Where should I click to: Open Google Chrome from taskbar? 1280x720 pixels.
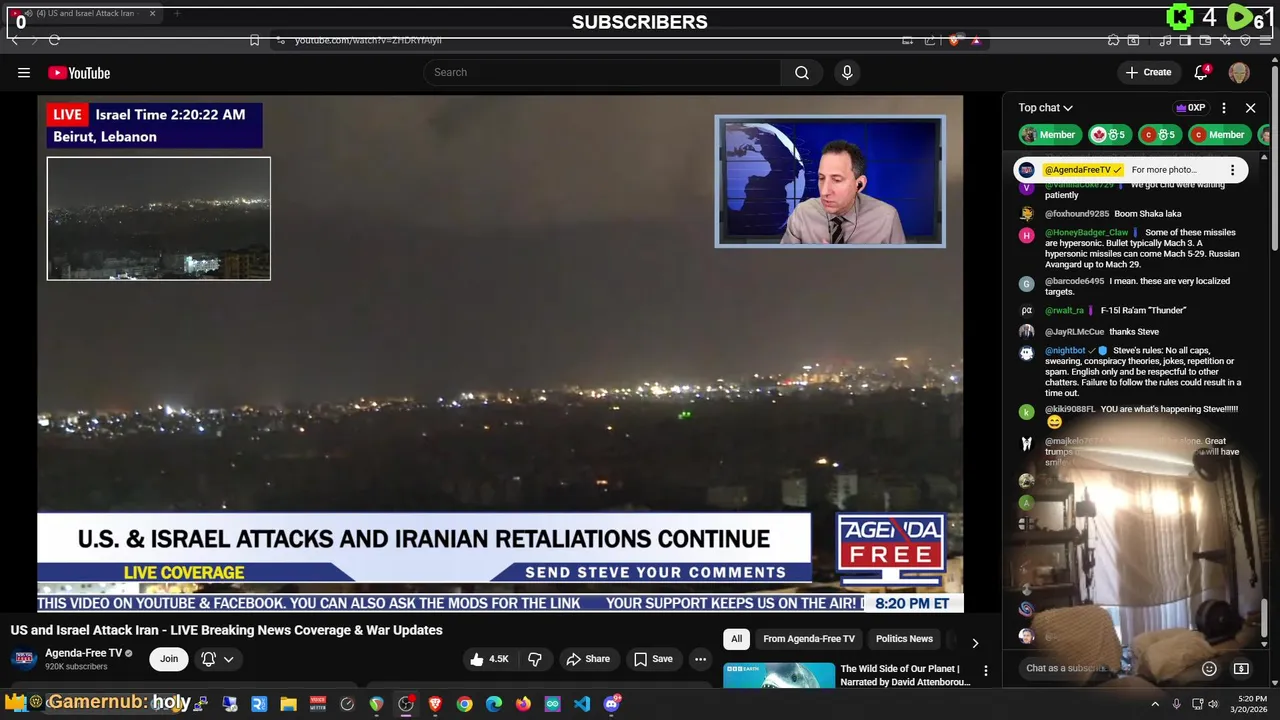coord(465,704)
